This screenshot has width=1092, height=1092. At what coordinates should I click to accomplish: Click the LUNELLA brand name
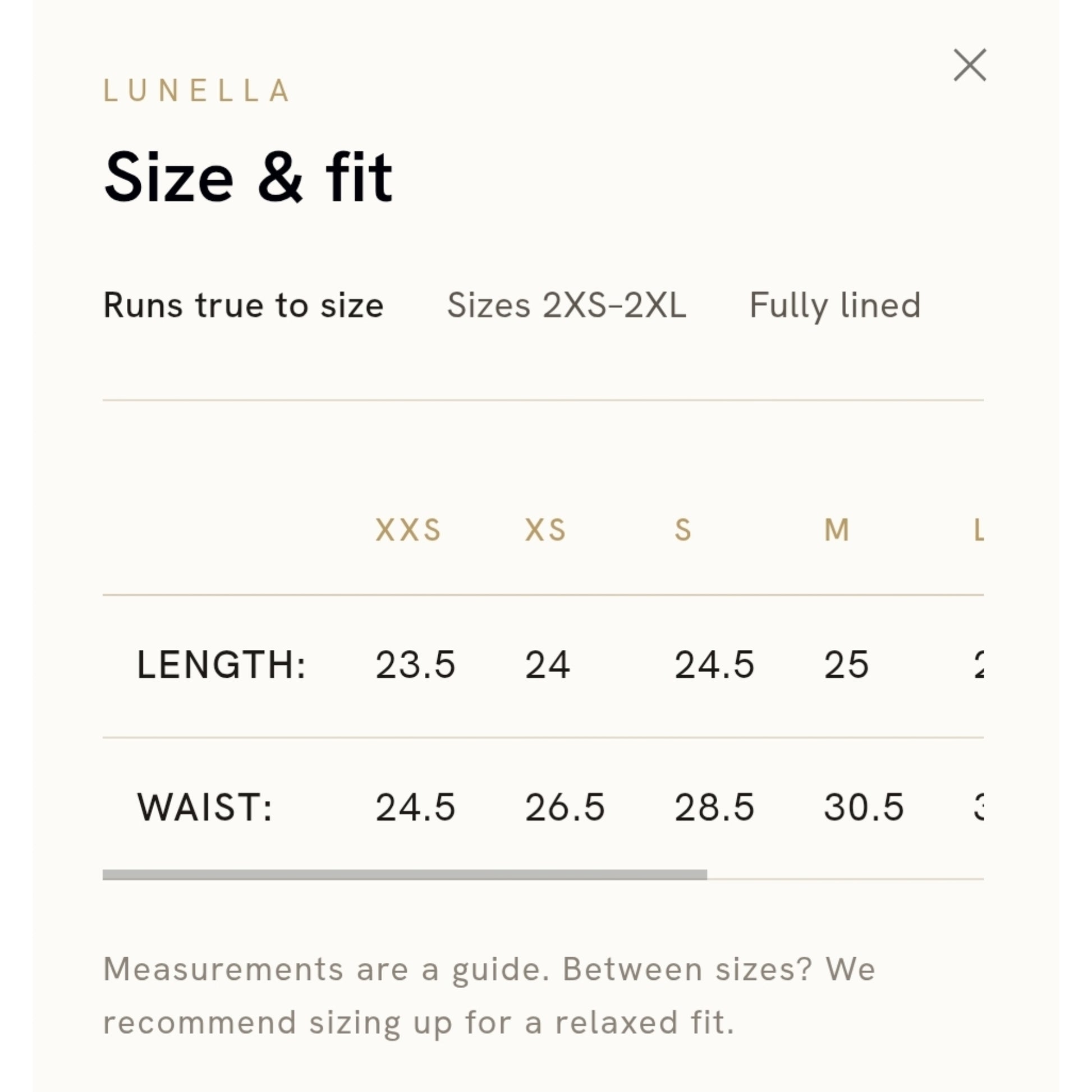click(197, 90)
